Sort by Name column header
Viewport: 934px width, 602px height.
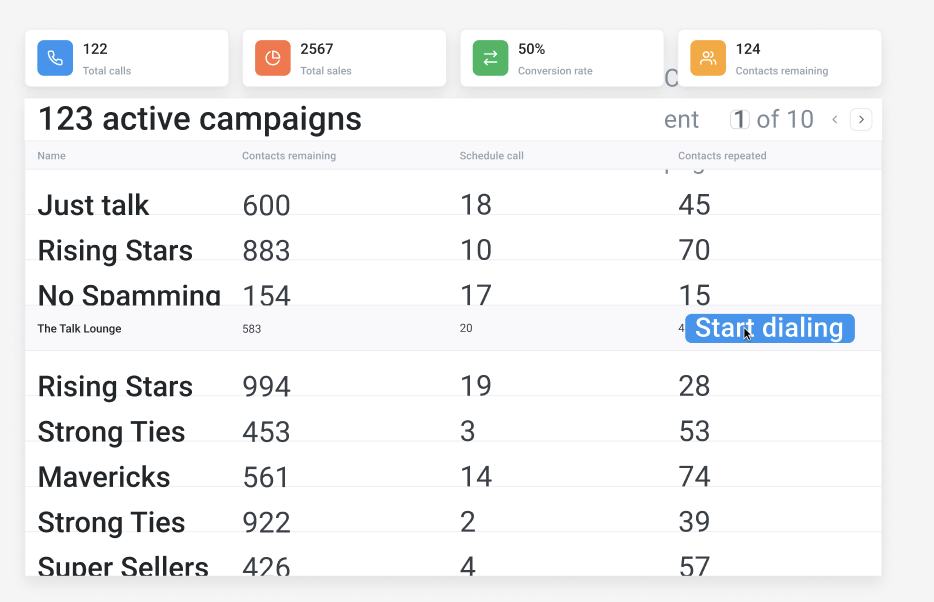tap(51, 156)
